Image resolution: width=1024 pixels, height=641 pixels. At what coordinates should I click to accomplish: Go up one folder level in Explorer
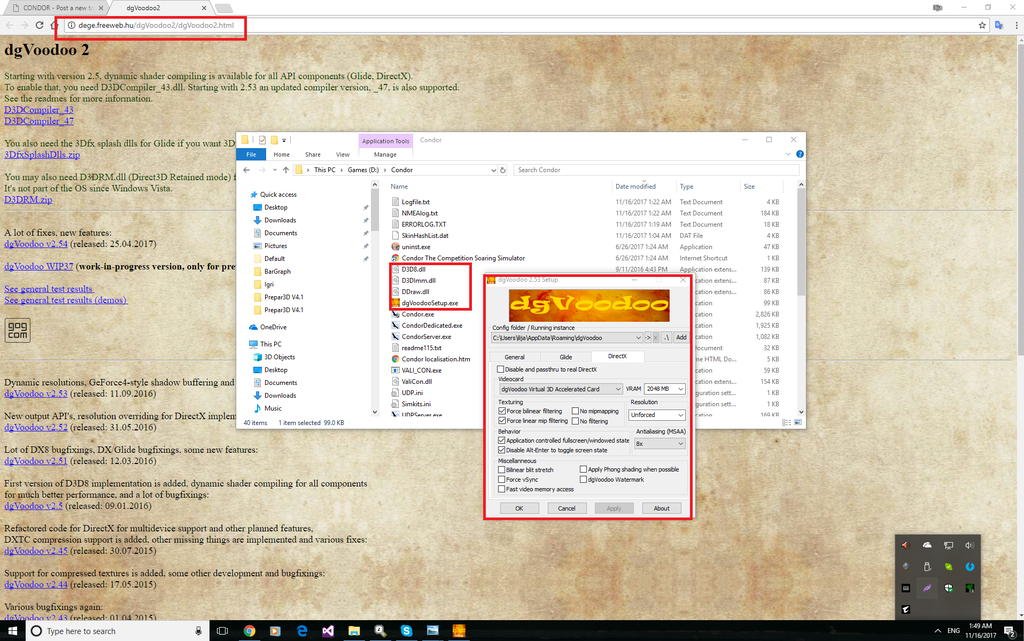click(285, 170)
